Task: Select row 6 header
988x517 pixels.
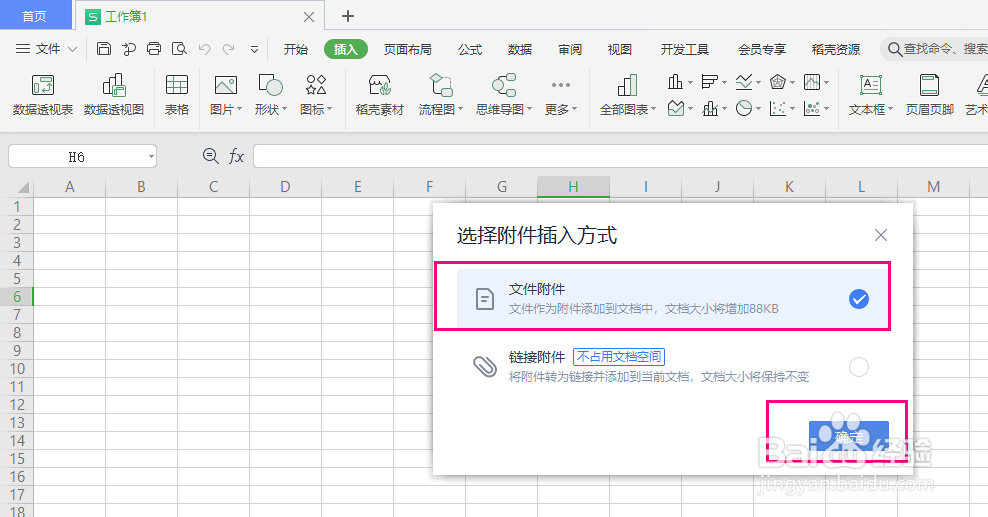Action: tap(16, 297)
